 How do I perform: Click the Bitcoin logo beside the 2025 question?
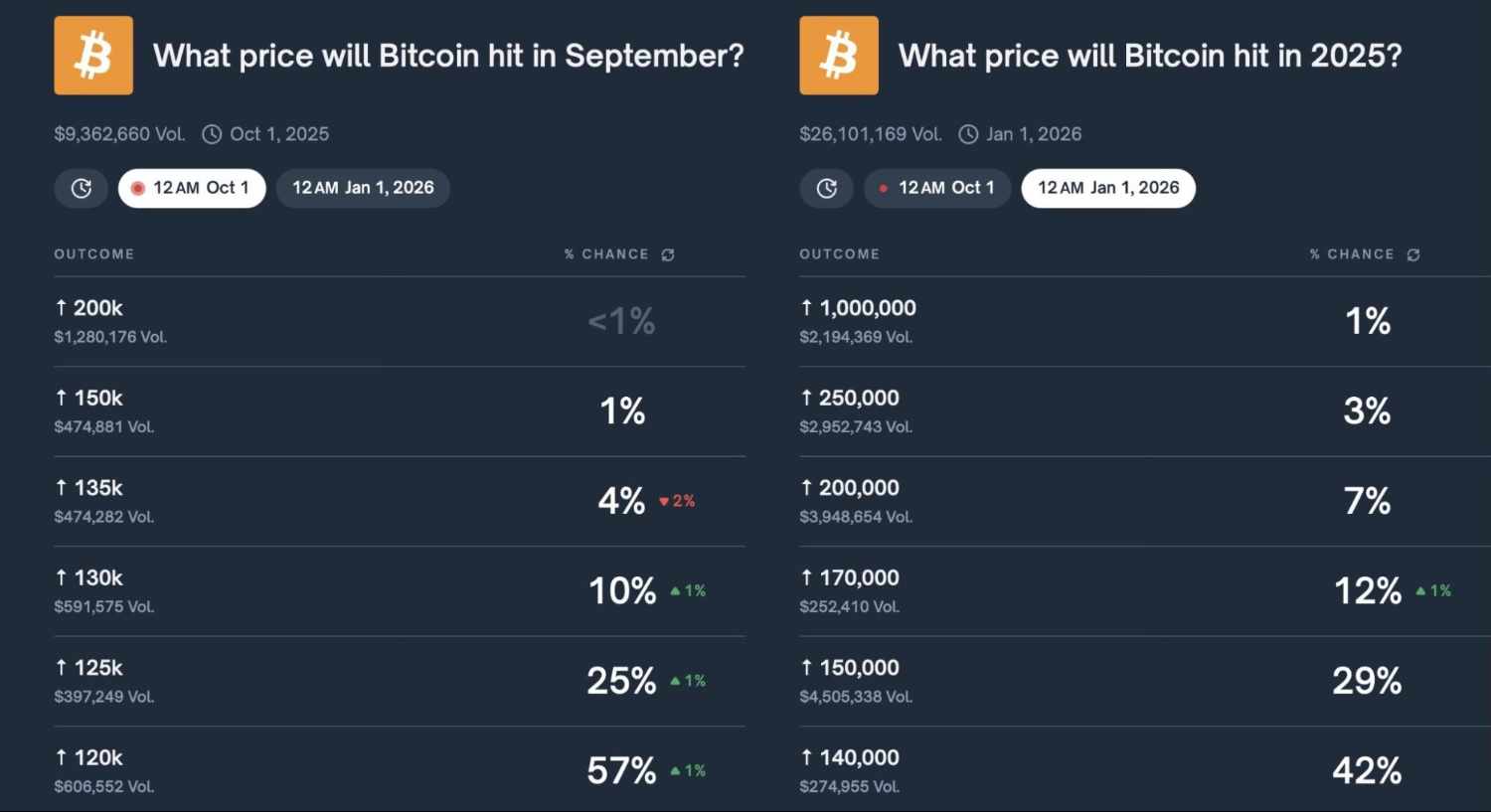click(x=839, y=56)
